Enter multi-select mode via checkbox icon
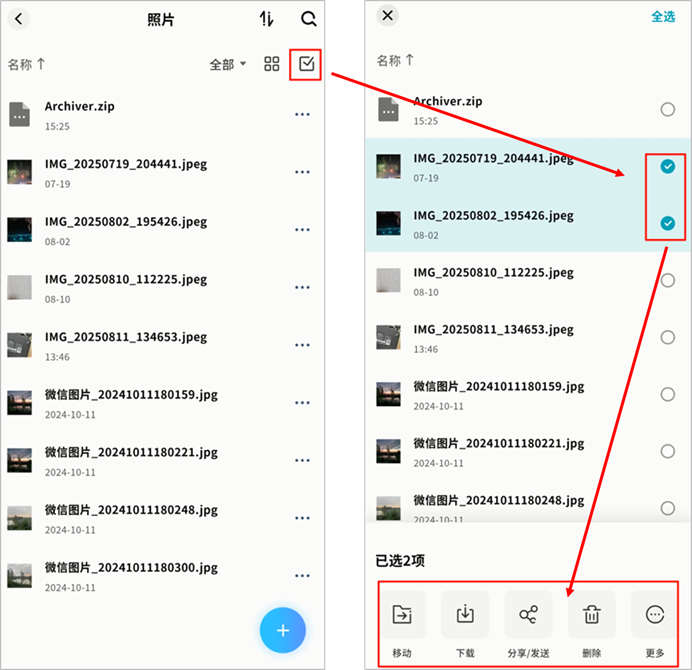This screenshot has width=692, height=670. pos(307,65)
